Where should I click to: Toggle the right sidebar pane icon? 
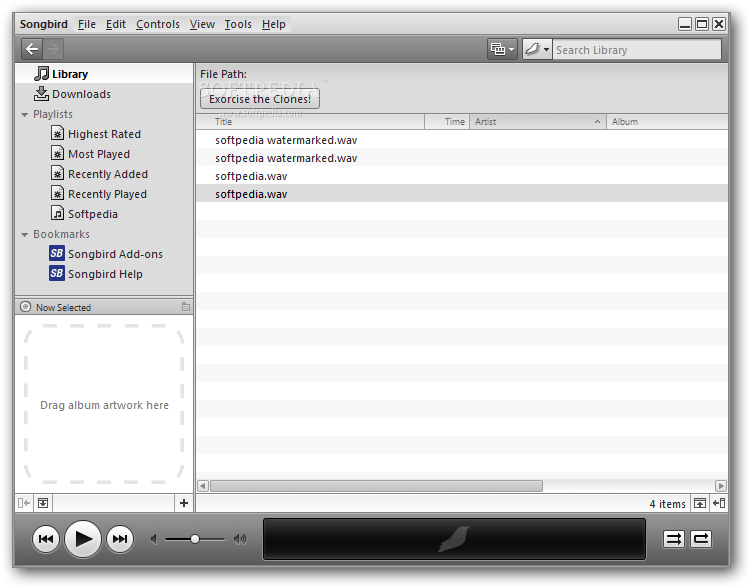pyautogui.click(x=719, y=503)
